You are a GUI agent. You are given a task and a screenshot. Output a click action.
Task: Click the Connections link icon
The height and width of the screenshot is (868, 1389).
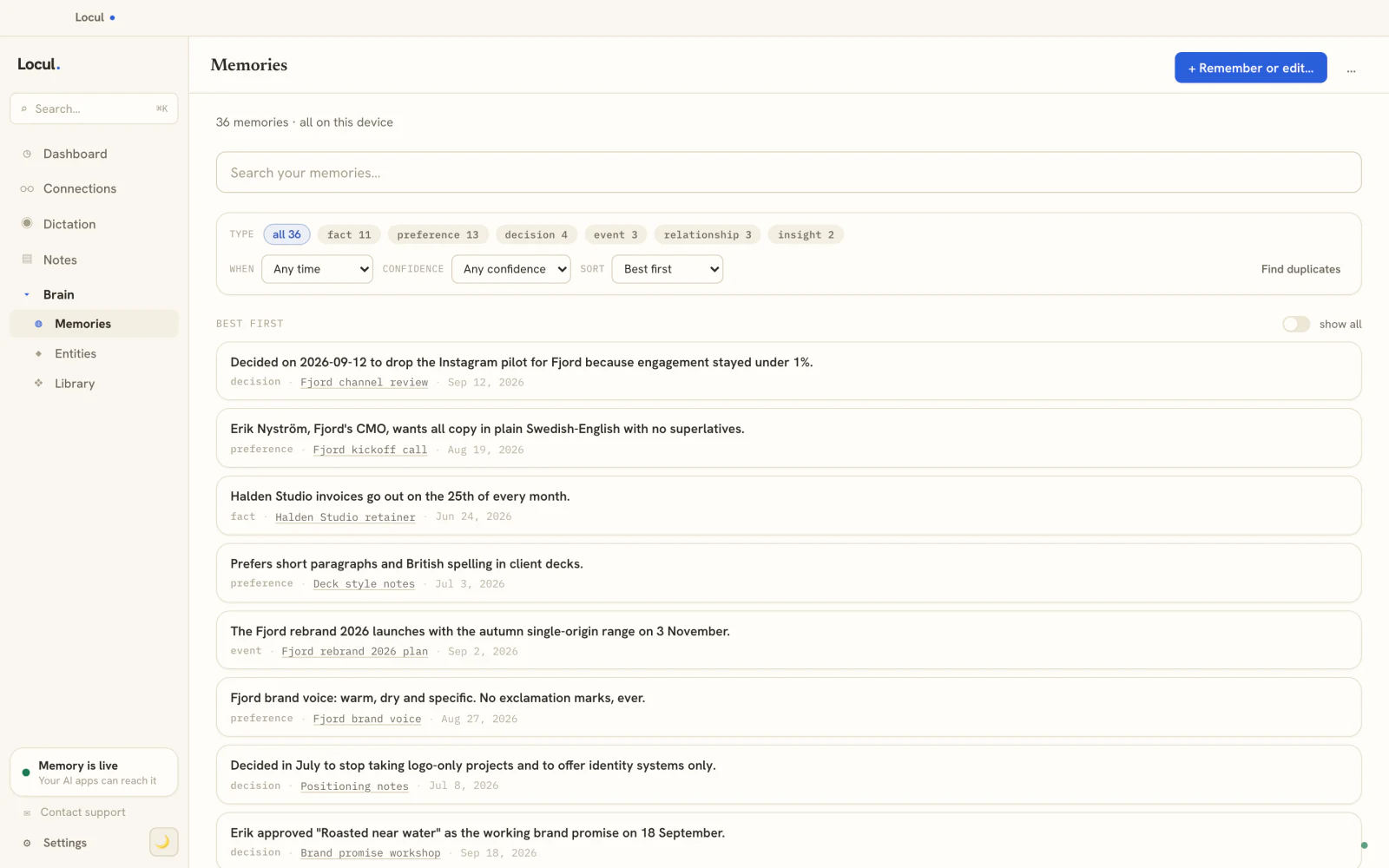click(27, 189)
